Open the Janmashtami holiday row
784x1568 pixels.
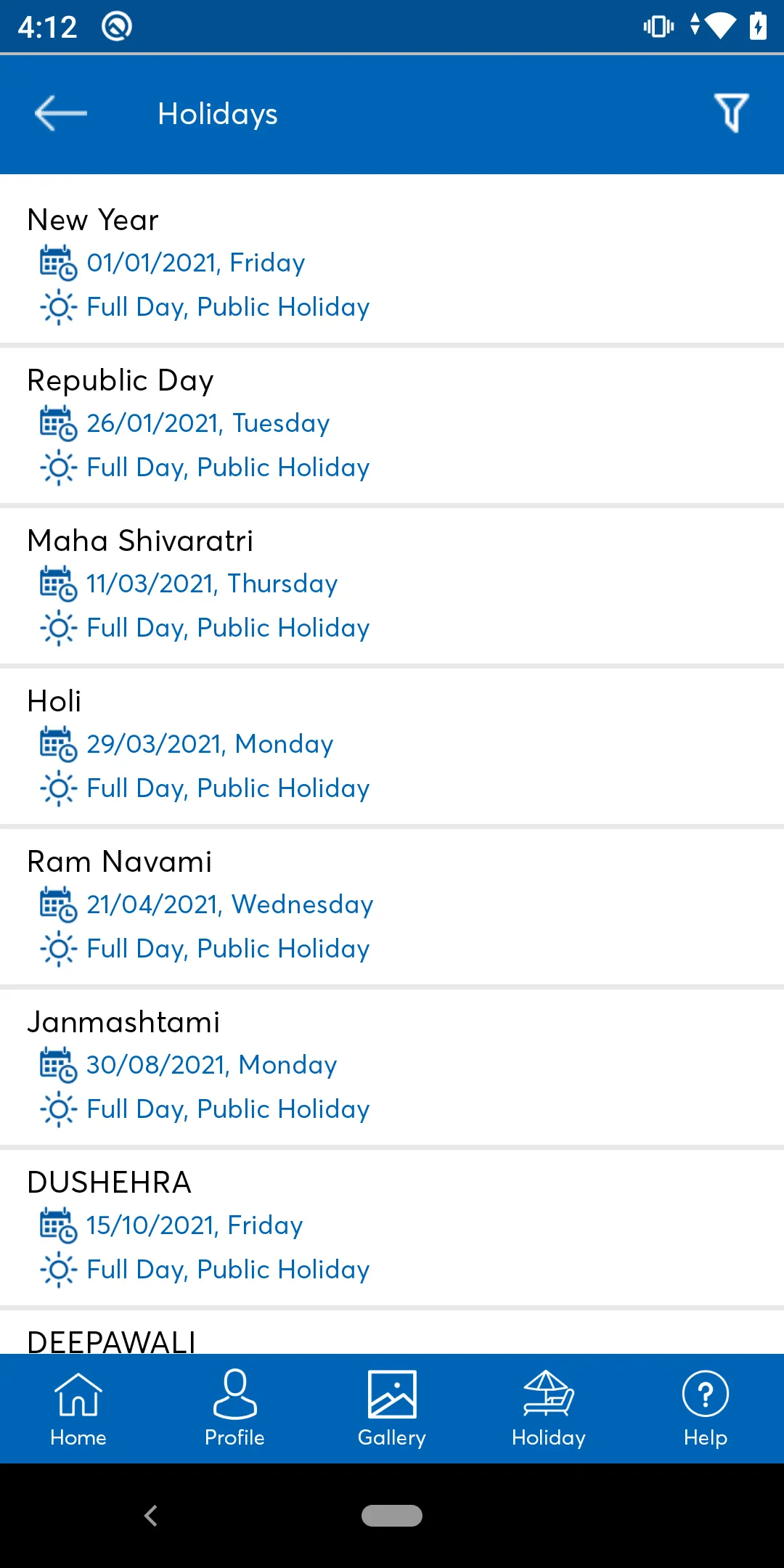pos(392,1066)
